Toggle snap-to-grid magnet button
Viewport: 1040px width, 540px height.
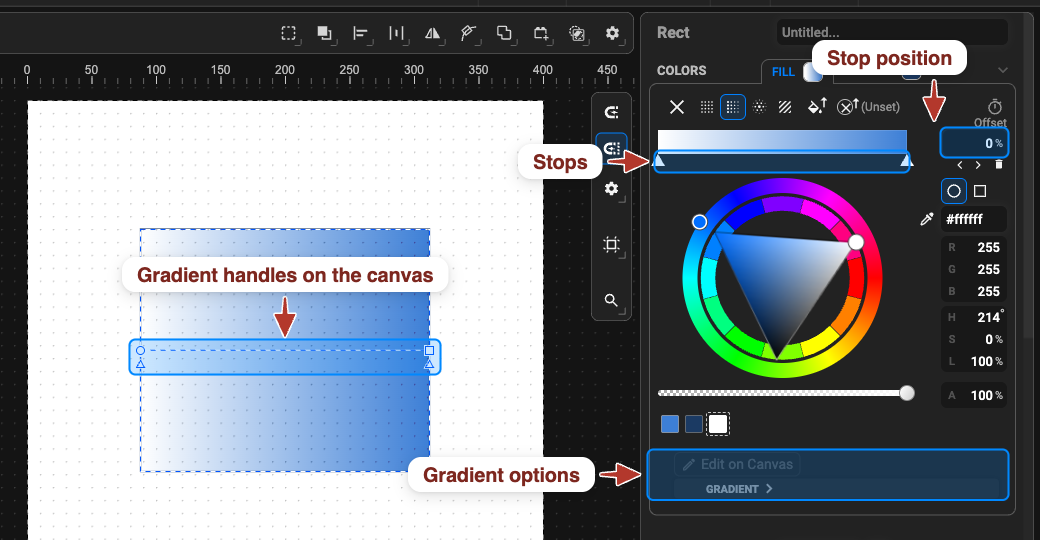coord(612,148)
